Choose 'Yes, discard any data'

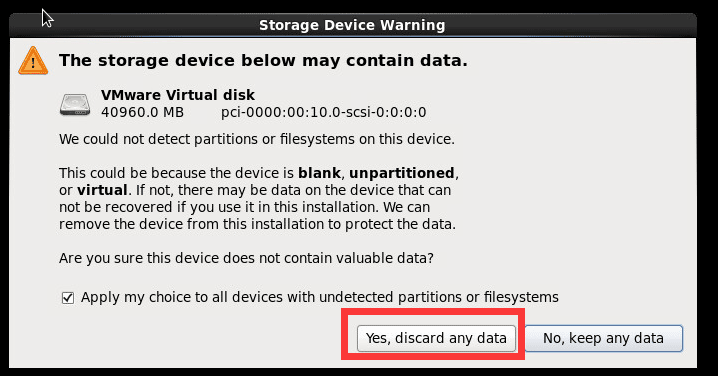[x=436, y=338]
